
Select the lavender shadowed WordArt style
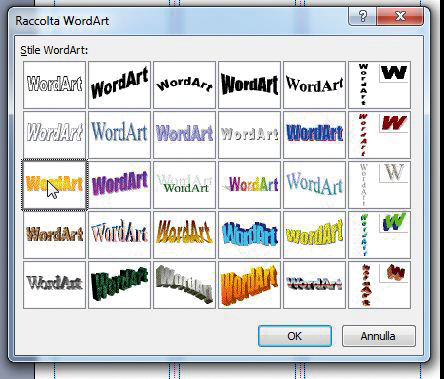(x=185, y=135)
